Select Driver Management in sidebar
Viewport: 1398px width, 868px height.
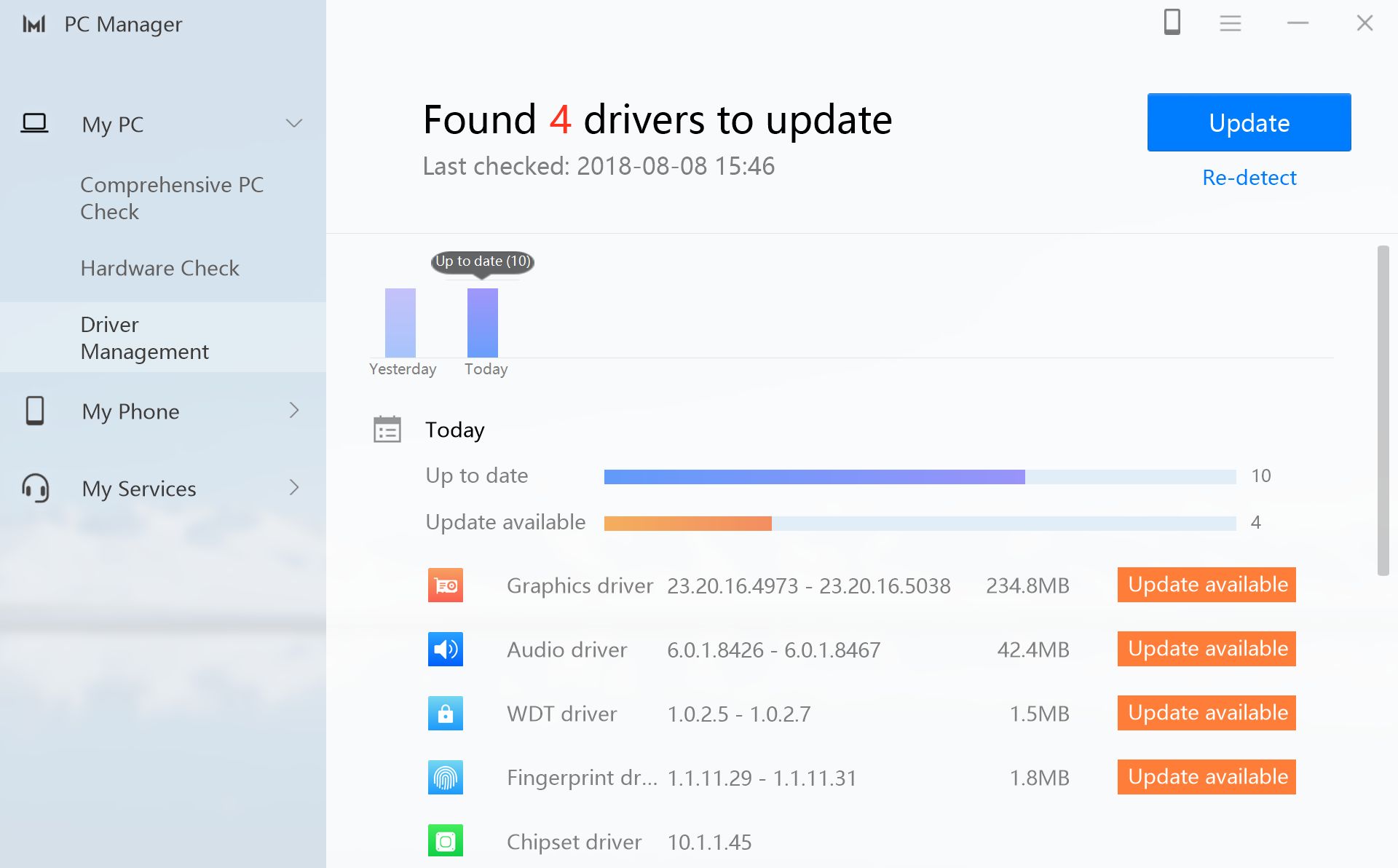pos(144,338)
